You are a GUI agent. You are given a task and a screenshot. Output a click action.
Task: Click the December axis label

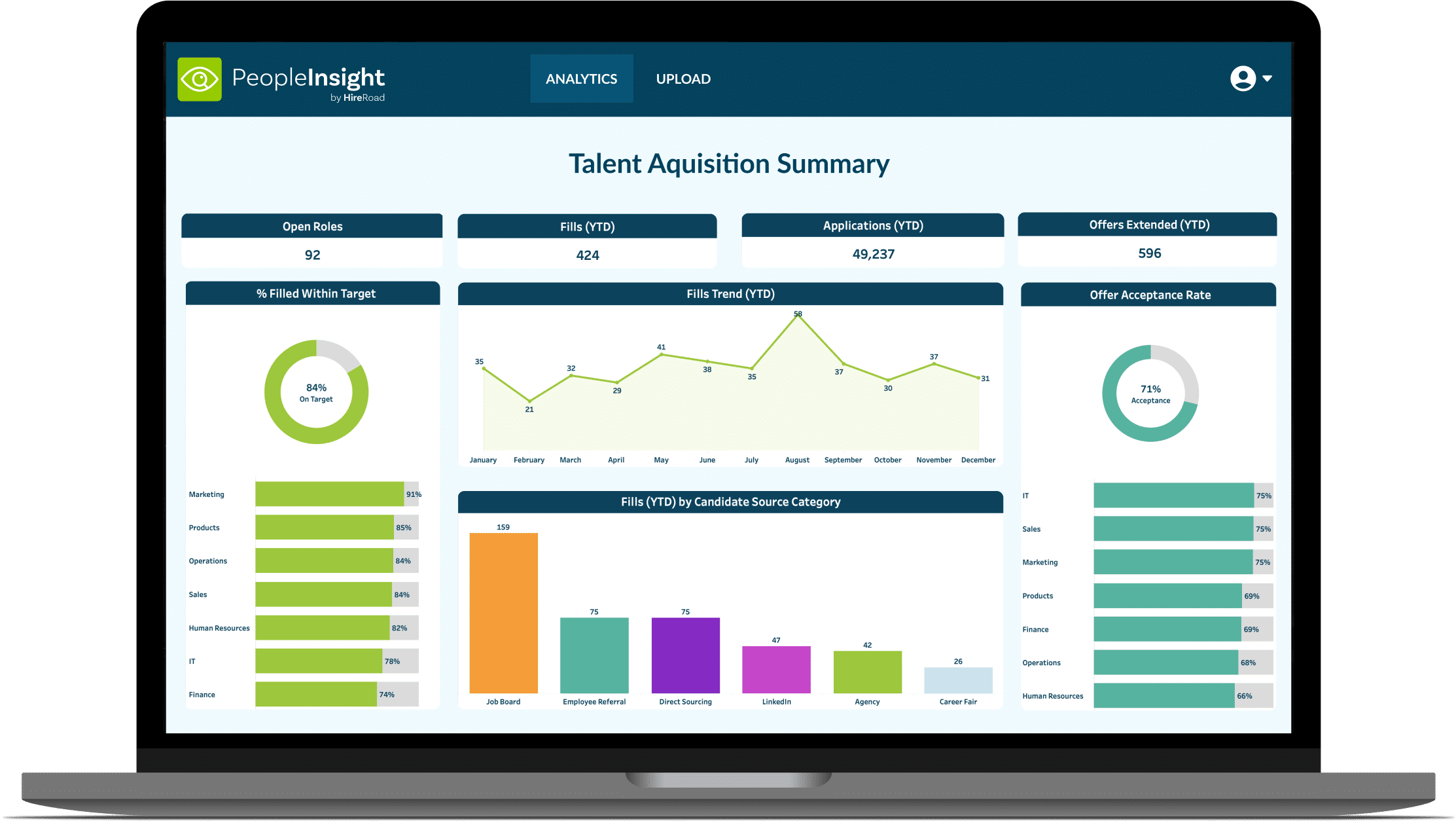978,460
